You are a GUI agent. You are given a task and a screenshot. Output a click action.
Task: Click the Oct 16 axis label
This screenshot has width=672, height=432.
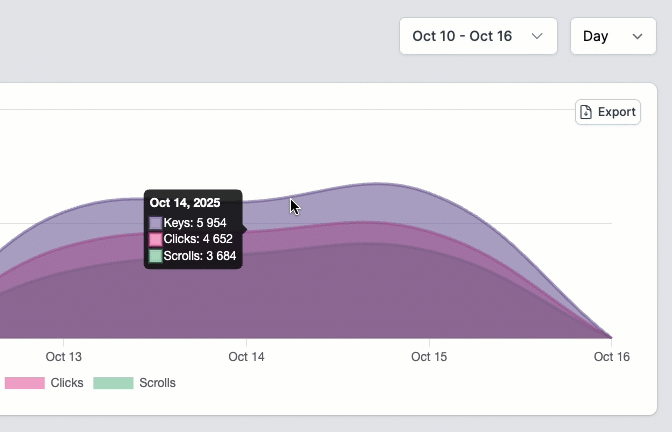coord(610,356)
